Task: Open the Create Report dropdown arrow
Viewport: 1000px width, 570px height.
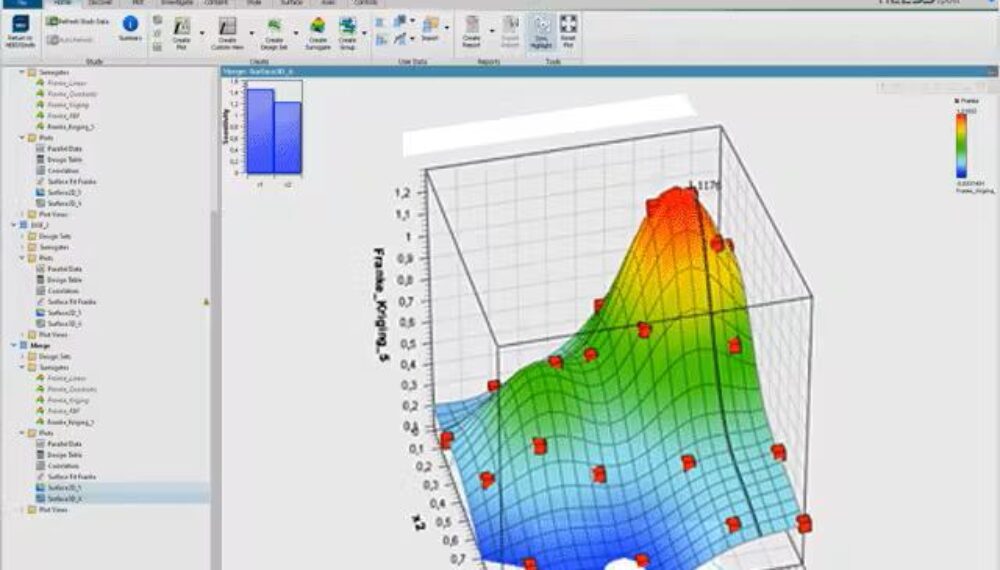Action: pyautogui.click(x=492, y=31)
